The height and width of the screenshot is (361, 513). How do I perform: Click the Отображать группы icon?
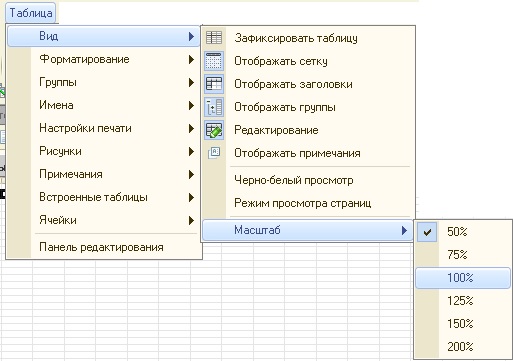point(214,107)
